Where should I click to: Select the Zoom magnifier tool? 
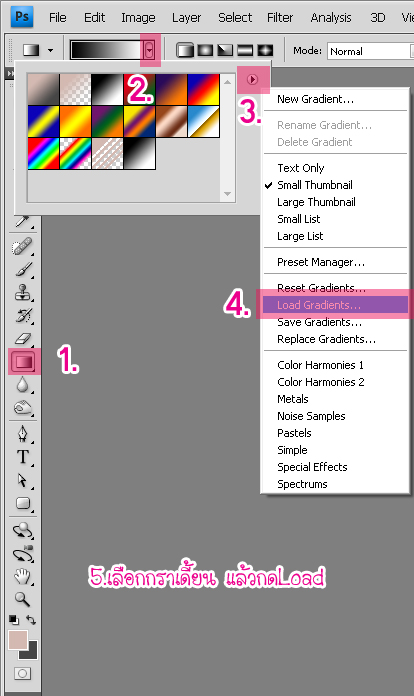coord(22,599)
